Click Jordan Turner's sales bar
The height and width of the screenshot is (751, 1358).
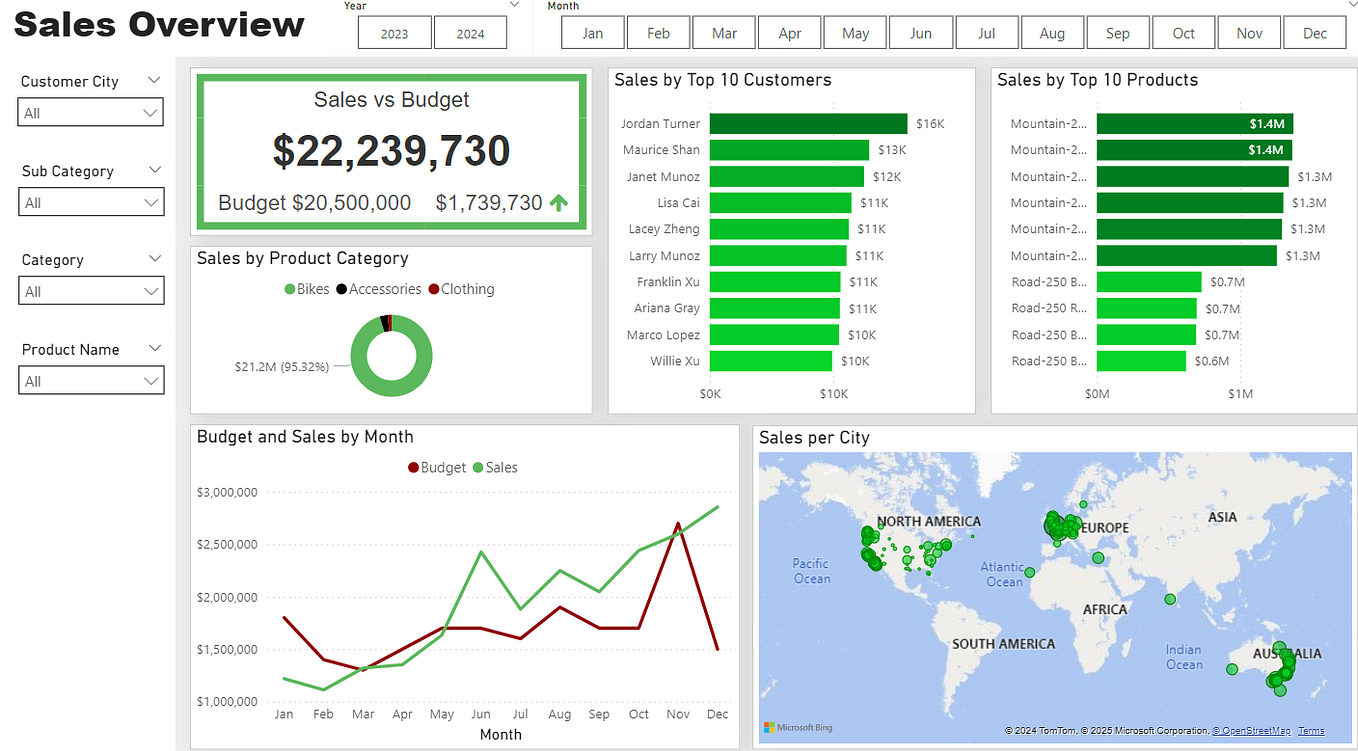[x=810, y=123]
